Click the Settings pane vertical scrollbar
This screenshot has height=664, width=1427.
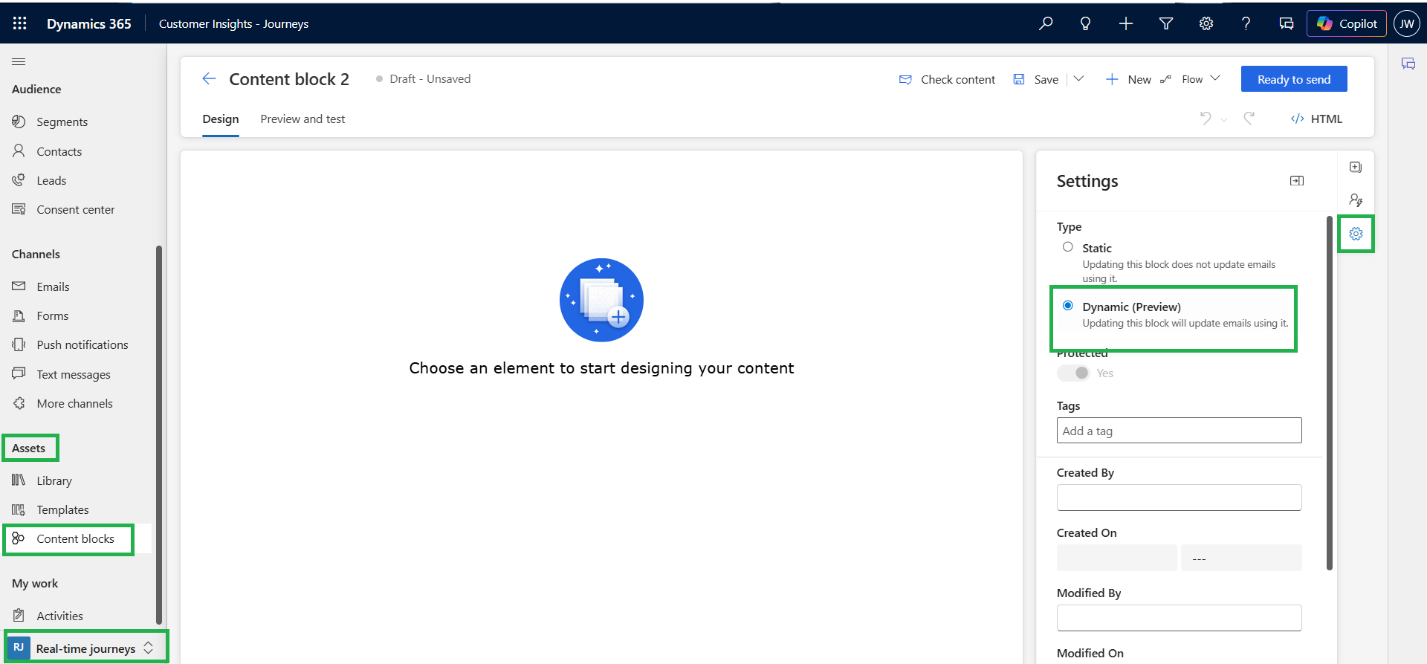point(1329,393)
